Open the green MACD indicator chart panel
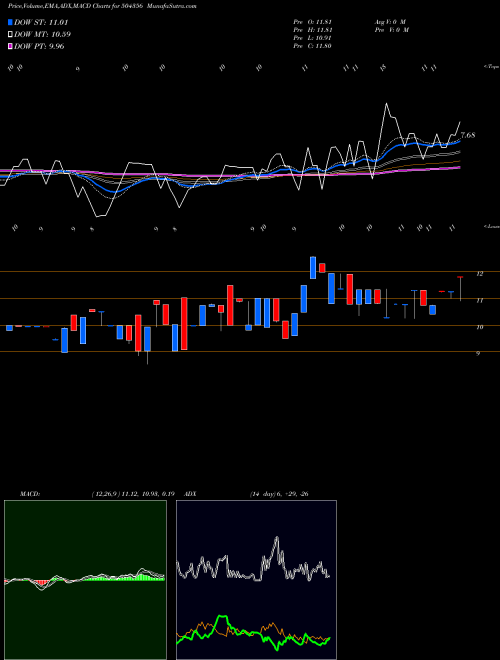The image size is (500, 660). click(85, 580)
